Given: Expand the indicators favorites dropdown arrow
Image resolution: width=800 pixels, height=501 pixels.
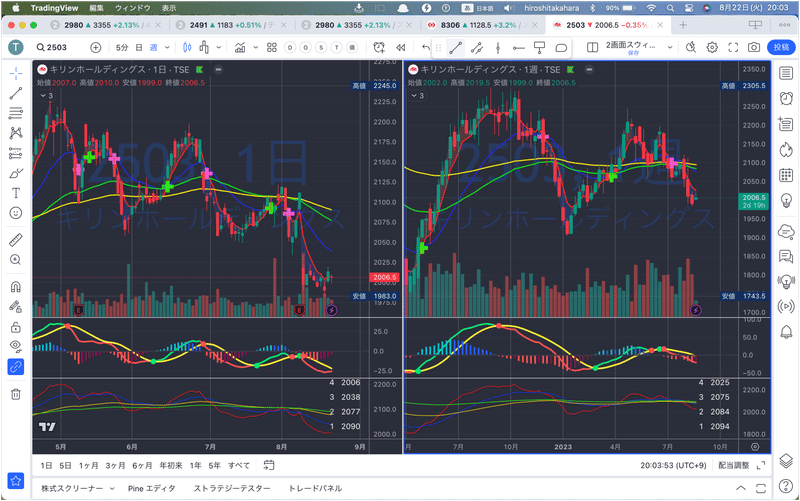Looking at the screenshot, I should tap(256, 47).
